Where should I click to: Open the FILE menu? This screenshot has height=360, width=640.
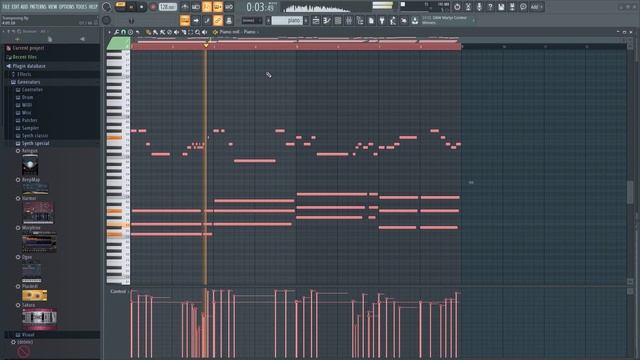pos(6,7)
